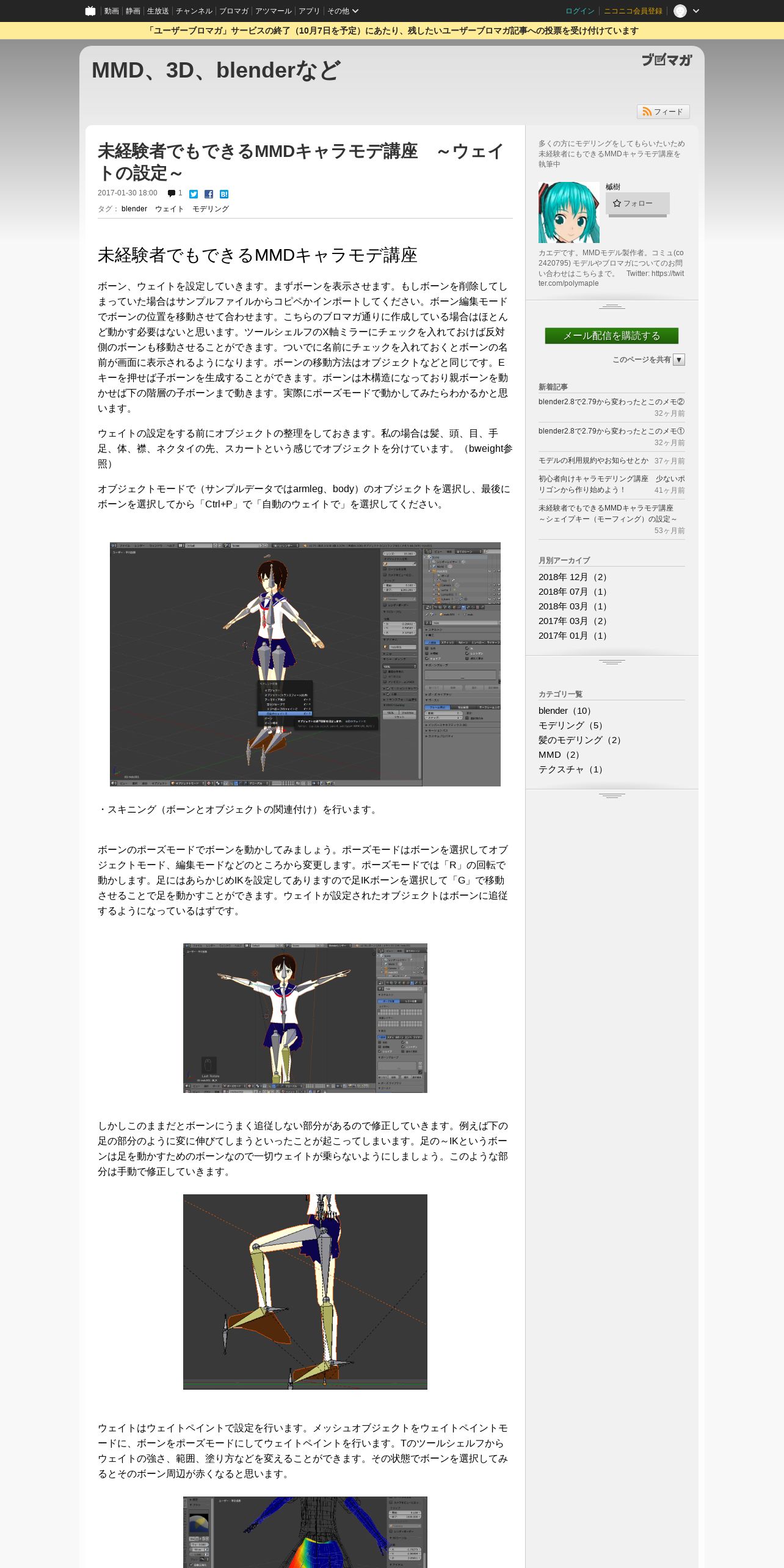
Task: Open blender（10）category
Action: click(567, 711)
